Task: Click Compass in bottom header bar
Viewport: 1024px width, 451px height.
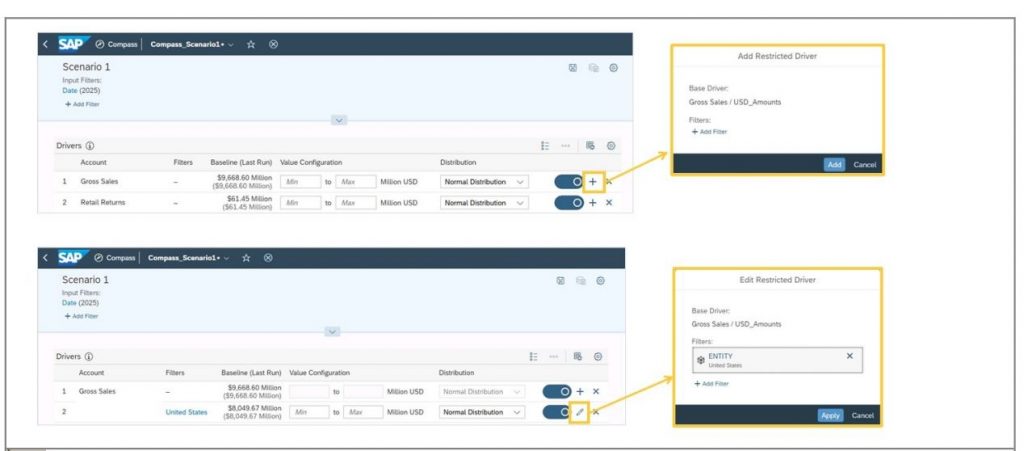Action: [x=115, y=258]
